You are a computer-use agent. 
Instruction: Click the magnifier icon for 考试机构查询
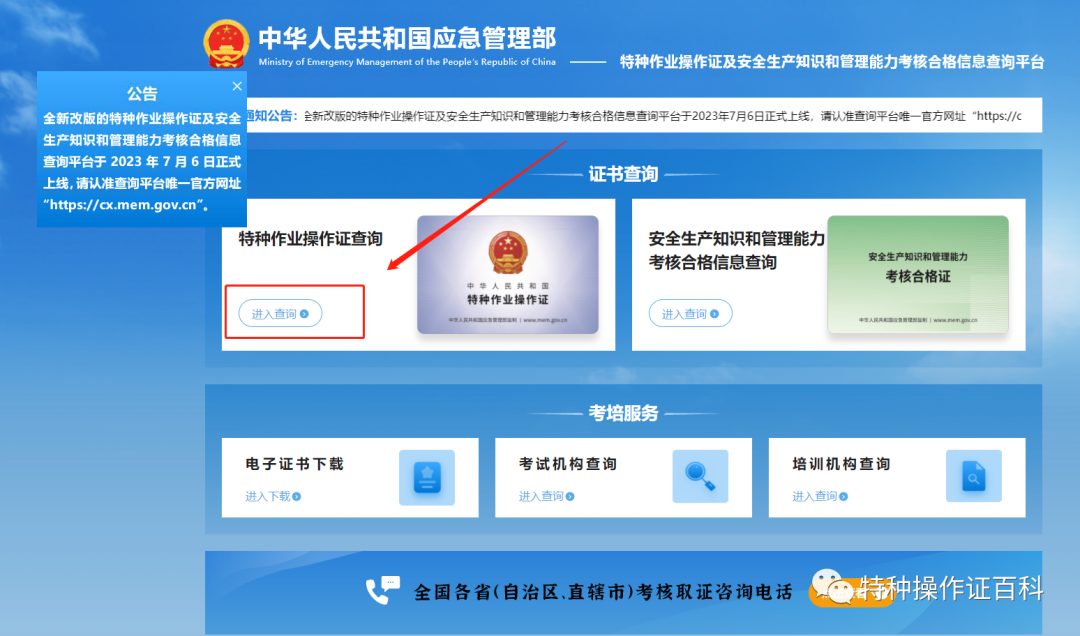(701, 475)
